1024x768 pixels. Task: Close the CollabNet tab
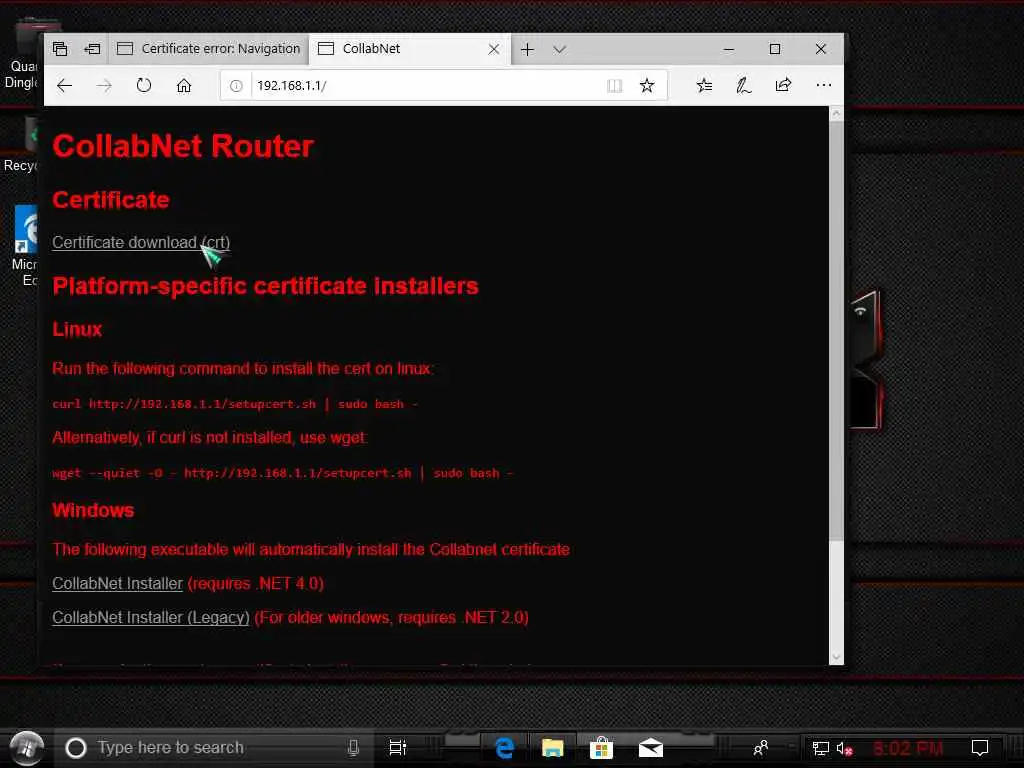pos(494,49)
